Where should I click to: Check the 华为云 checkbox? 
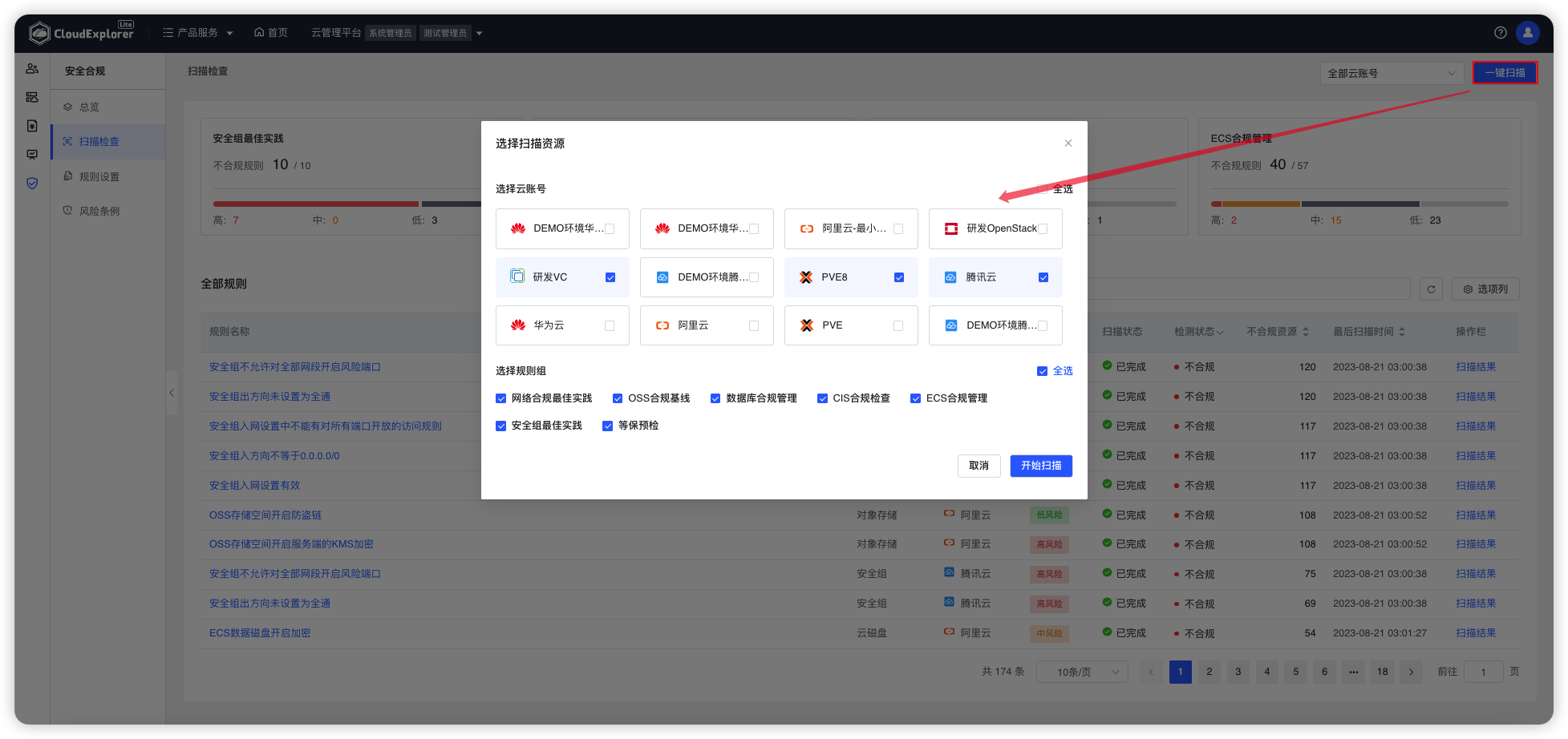610,325
